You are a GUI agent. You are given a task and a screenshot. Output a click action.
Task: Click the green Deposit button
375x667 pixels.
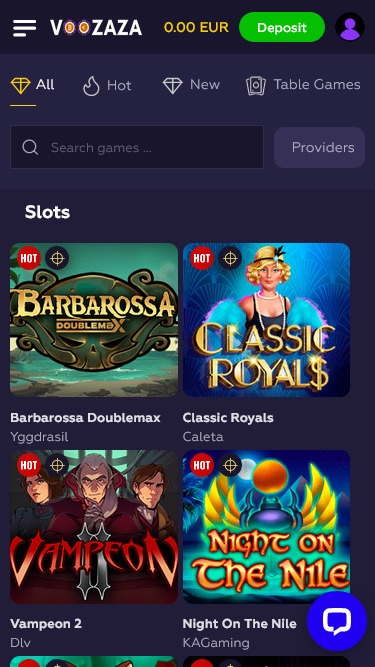pyautogui.click(x=282, y=27)
